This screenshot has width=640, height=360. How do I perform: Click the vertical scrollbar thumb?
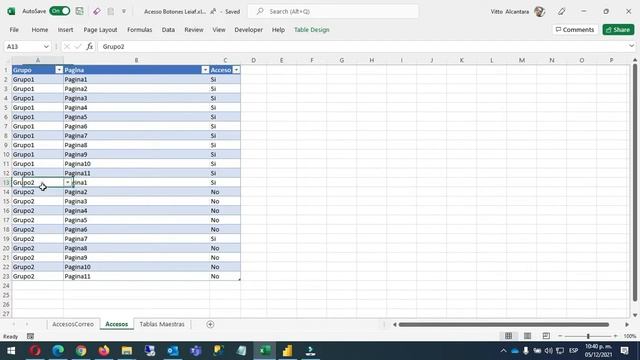635,182
